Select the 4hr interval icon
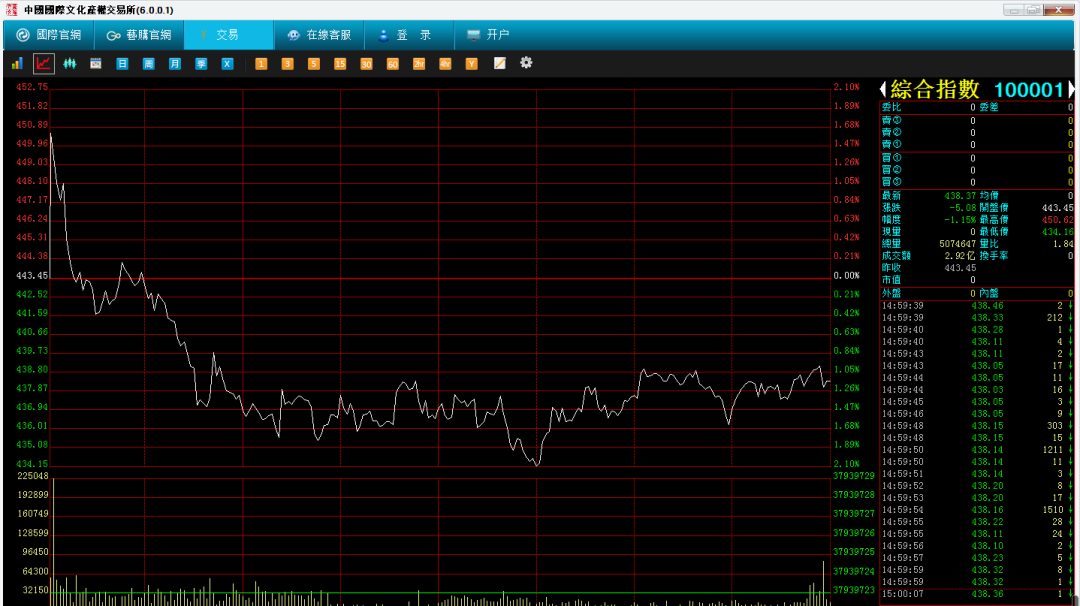The height and width of the screenshot is (606, 1080). pos(445,63)
